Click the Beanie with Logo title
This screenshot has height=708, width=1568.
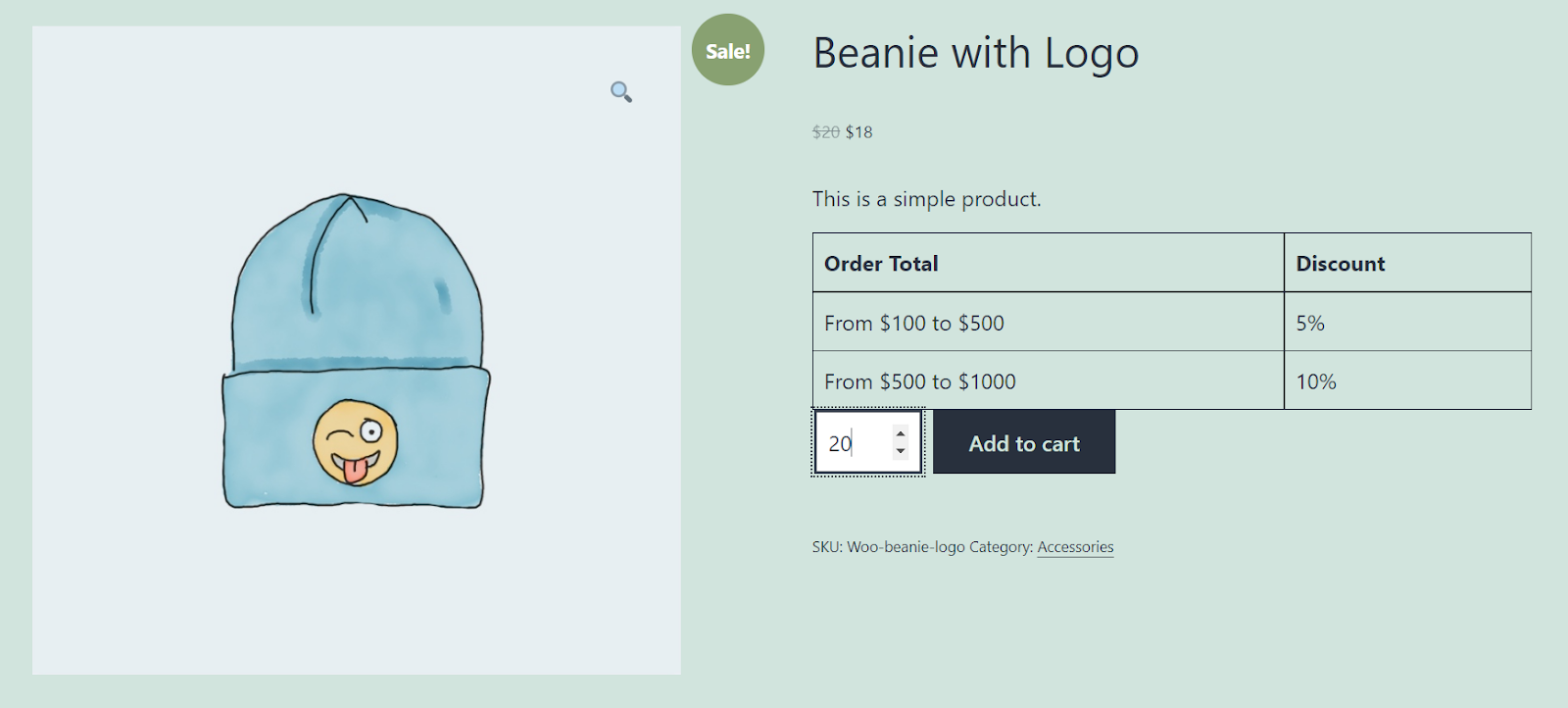pos(975,53)
